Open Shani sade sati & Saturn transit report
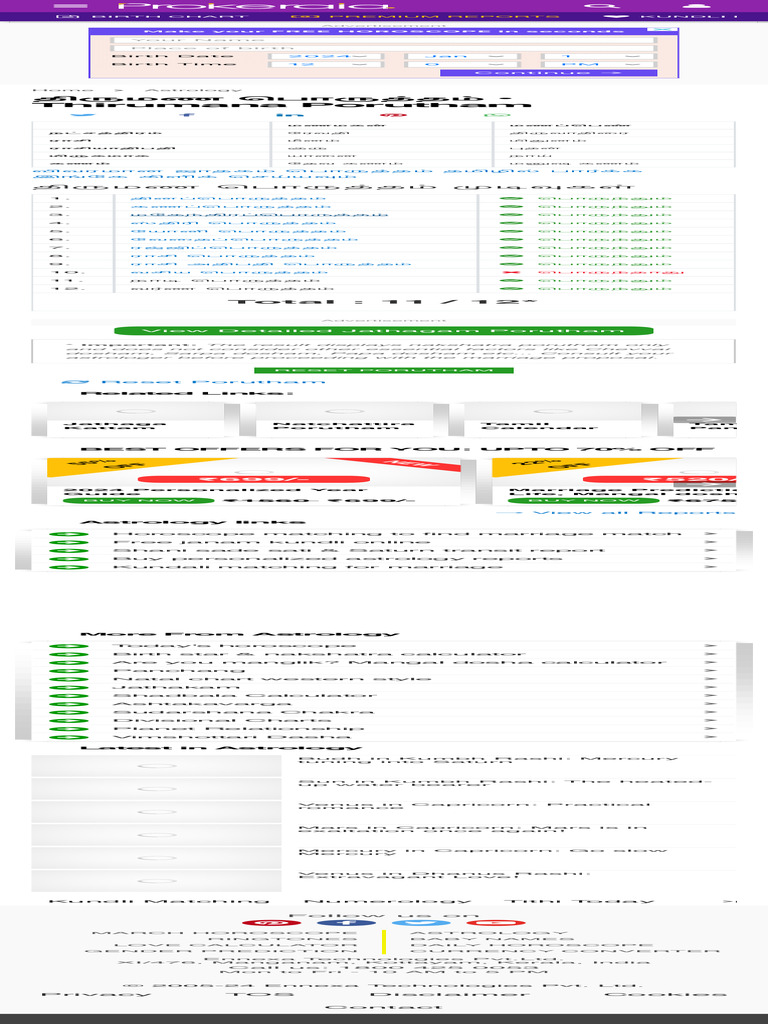Image resolution: width=768 pixels, height=1024 pixels. [359, 550]
